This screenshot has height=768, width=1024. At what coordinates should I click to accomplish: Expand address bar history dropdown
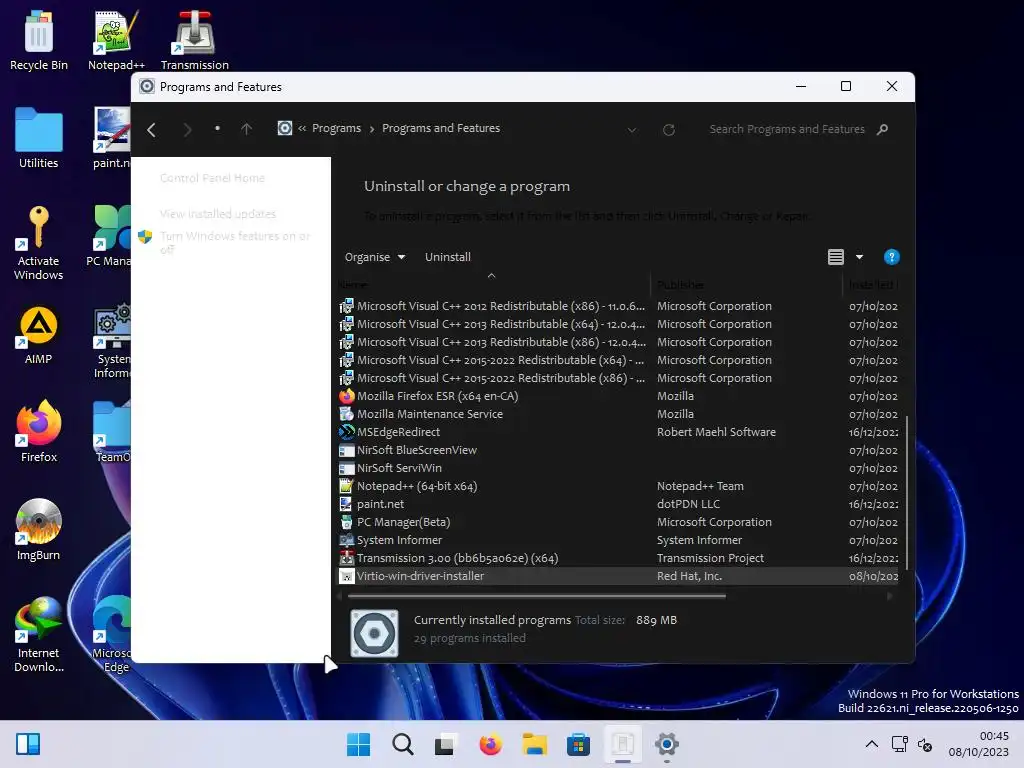632,129
